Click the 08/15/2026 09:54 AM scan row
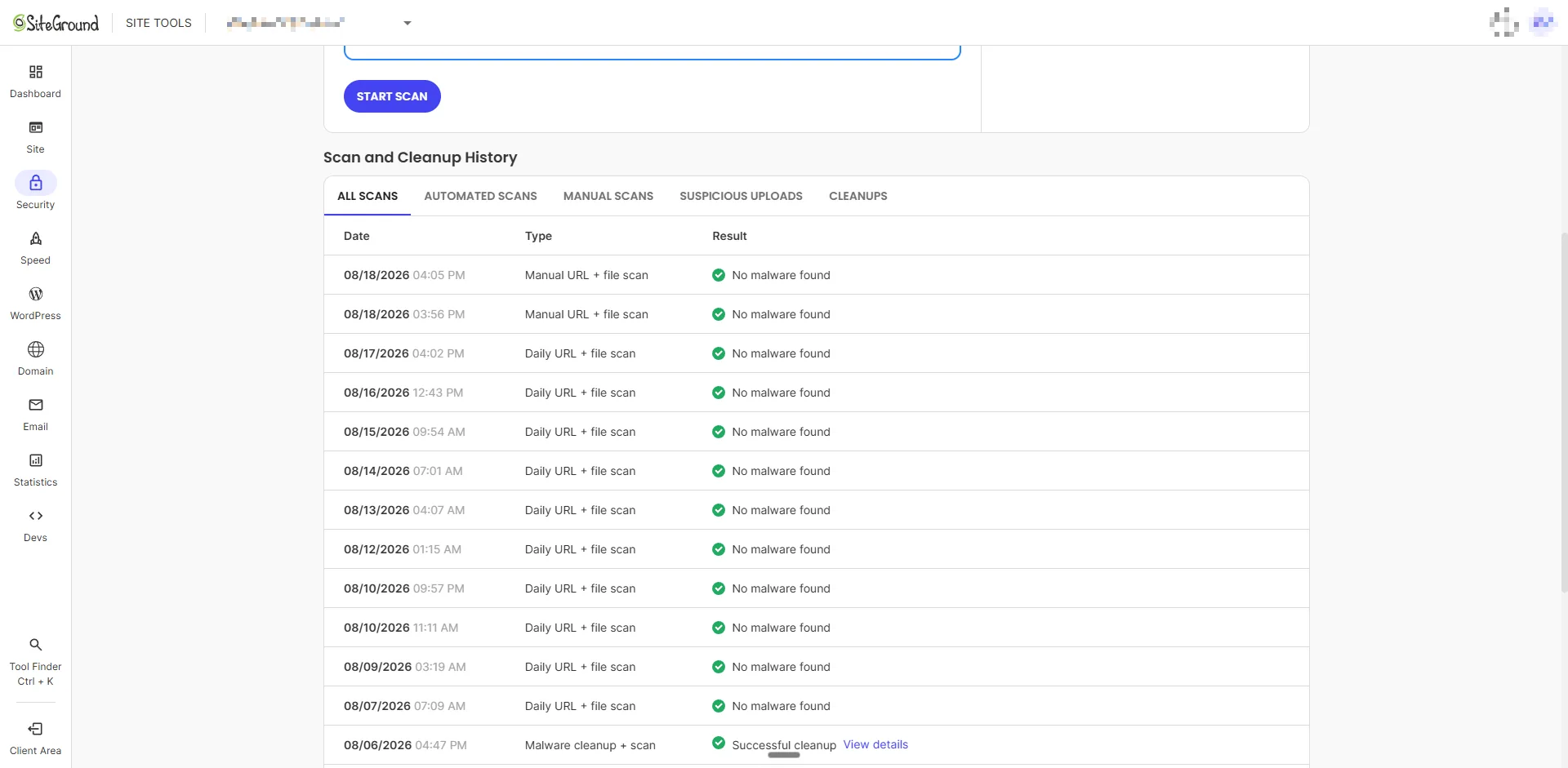Screen dimensions: 1568x768 (817, 432)
